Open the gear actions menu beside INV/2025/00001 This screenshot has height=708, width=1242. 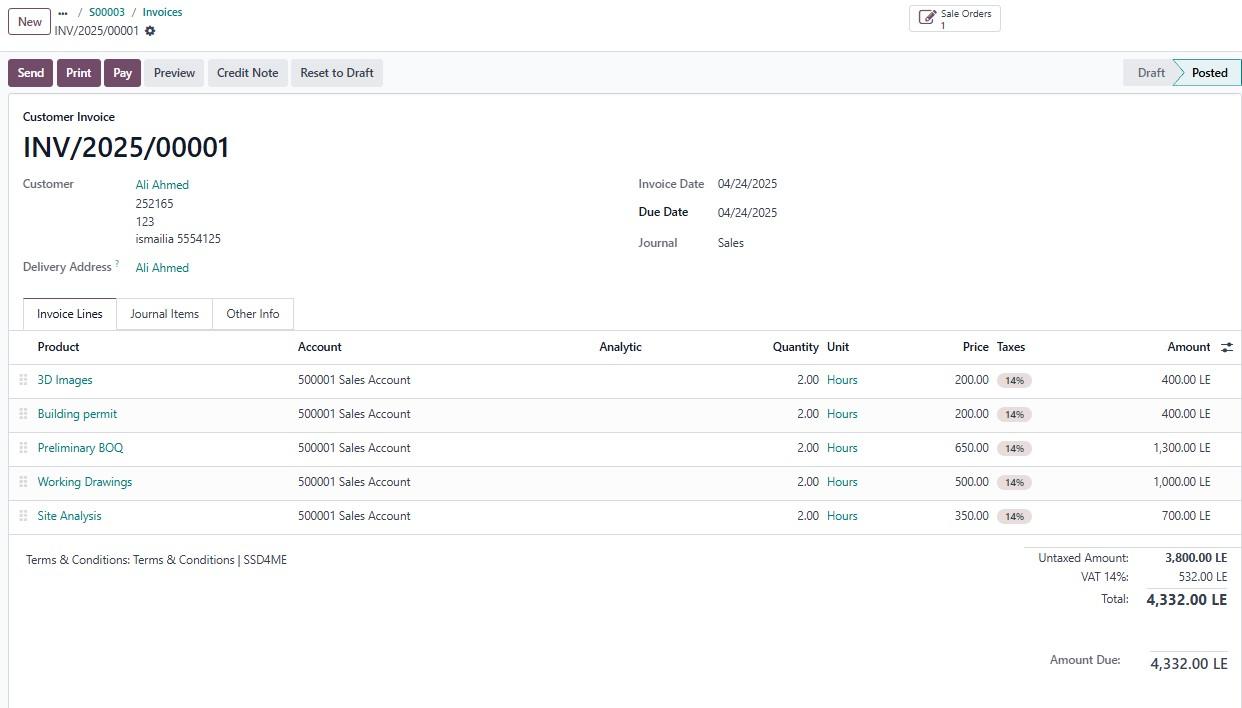pos(150,31)
